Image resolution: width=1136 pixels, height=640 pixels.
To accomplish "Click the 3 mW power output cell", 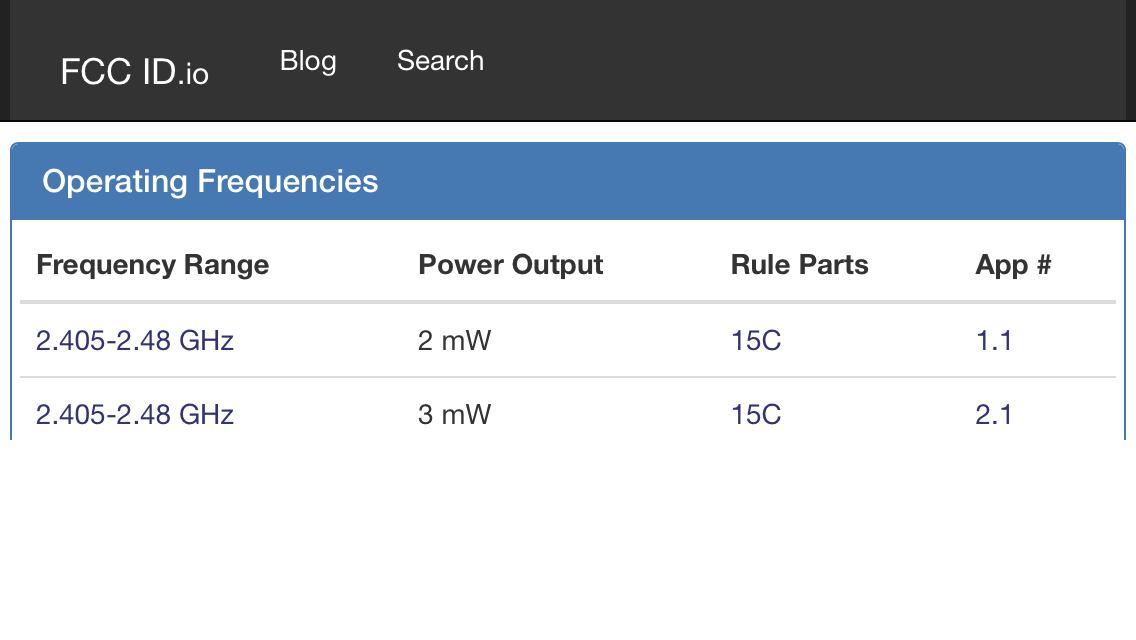I will click(455, 414).
